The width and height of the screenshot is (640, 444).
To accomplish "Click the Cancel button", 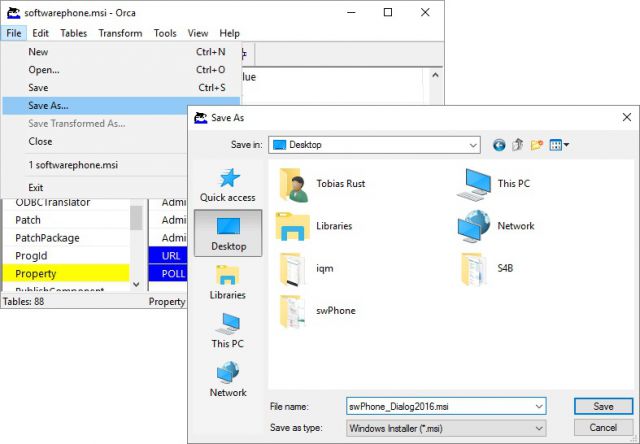I will (x=603, y=427).
